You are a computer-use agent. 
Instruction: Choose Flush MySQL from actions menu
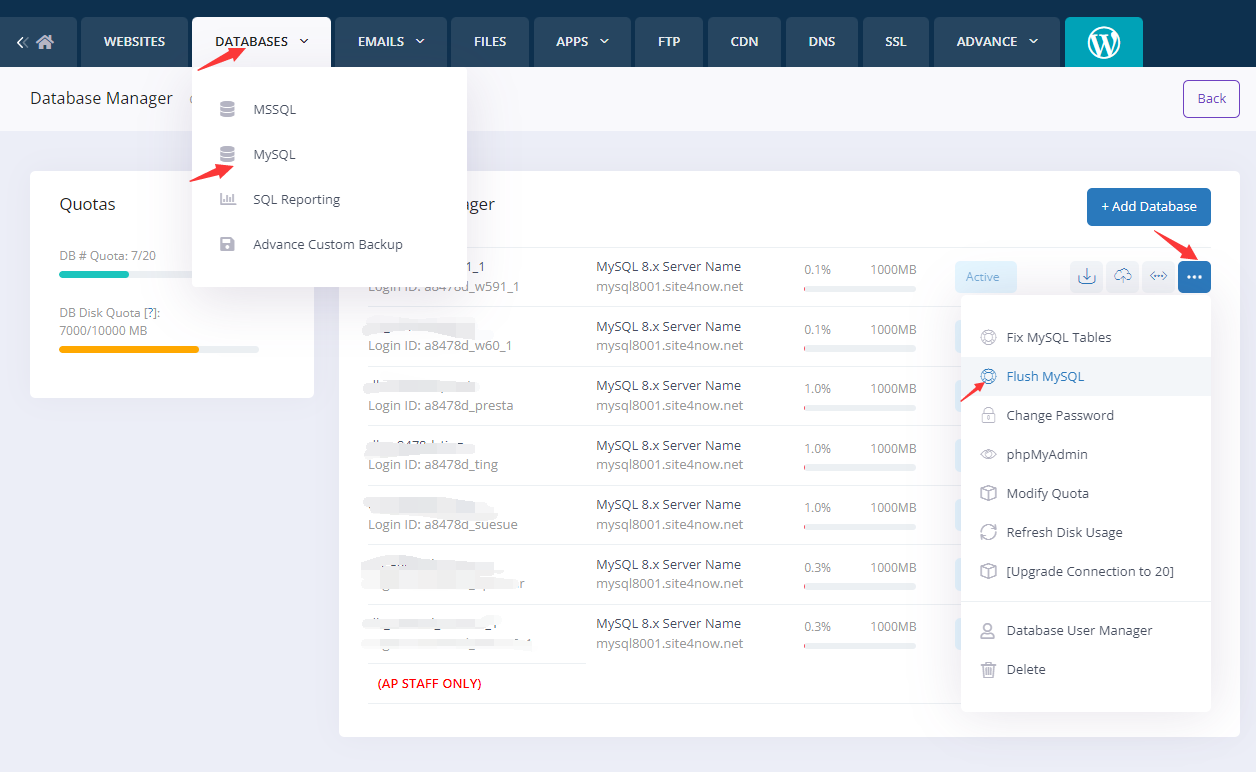(x=1045, y=377)
